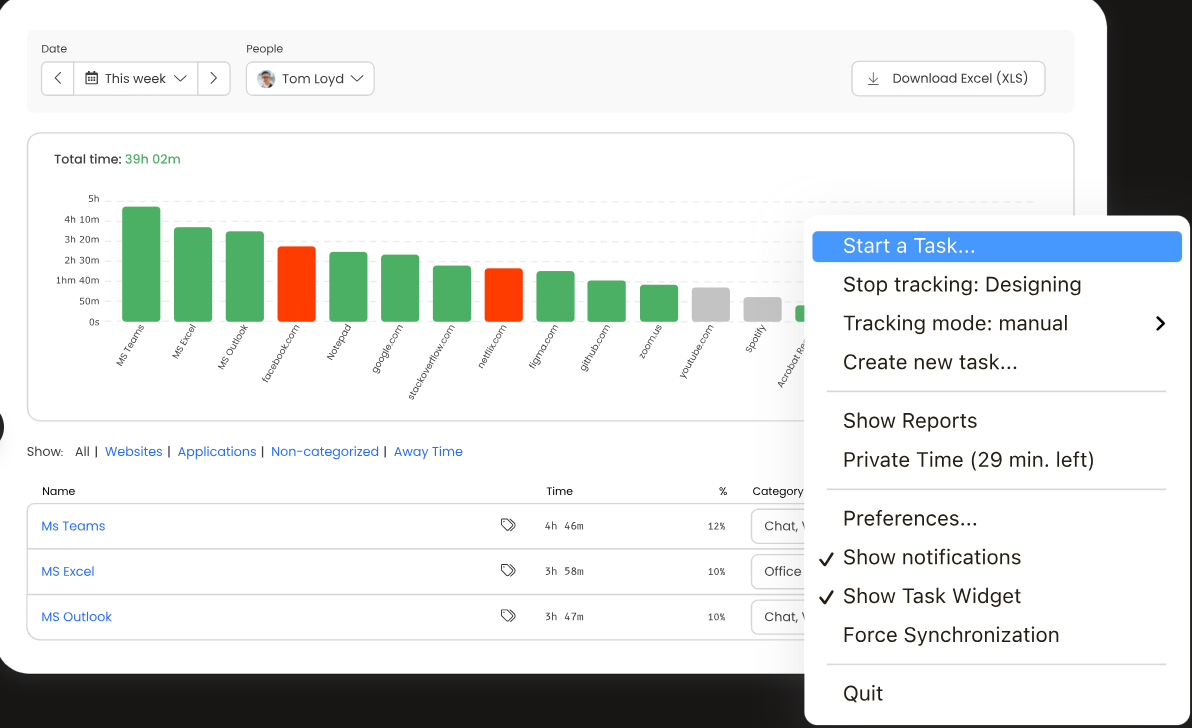Click the download arrow icon
This screenshot has height=728, width=1192.
click(873, 79)
